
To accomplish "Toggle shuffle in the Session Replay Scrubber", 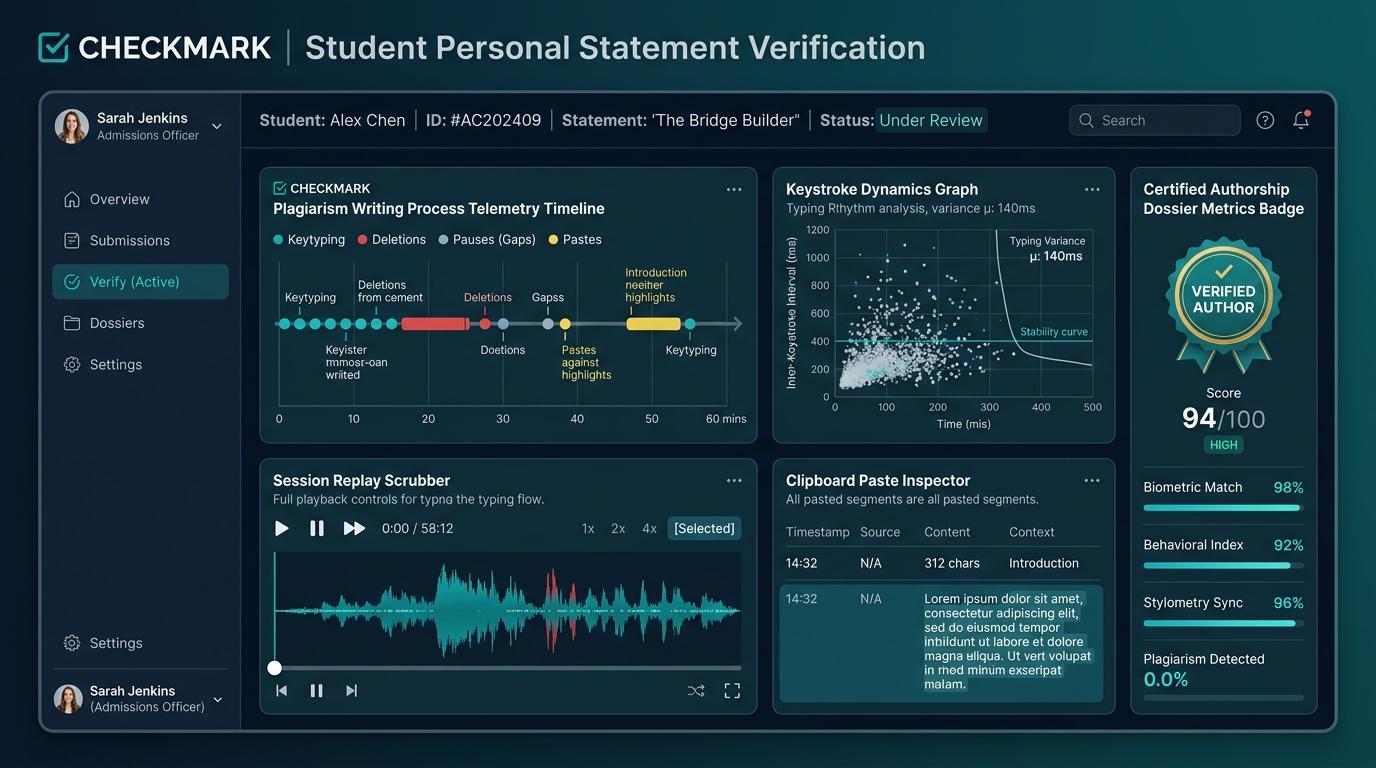I will [x=696, y=690].
